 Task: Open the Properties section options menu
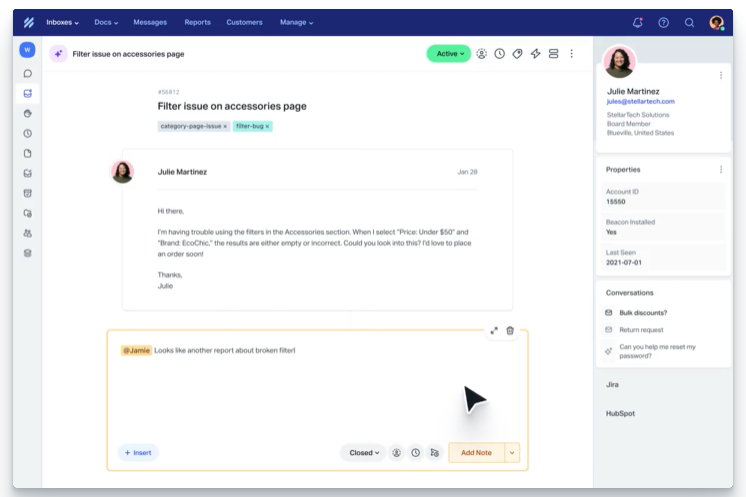[721, 169]
